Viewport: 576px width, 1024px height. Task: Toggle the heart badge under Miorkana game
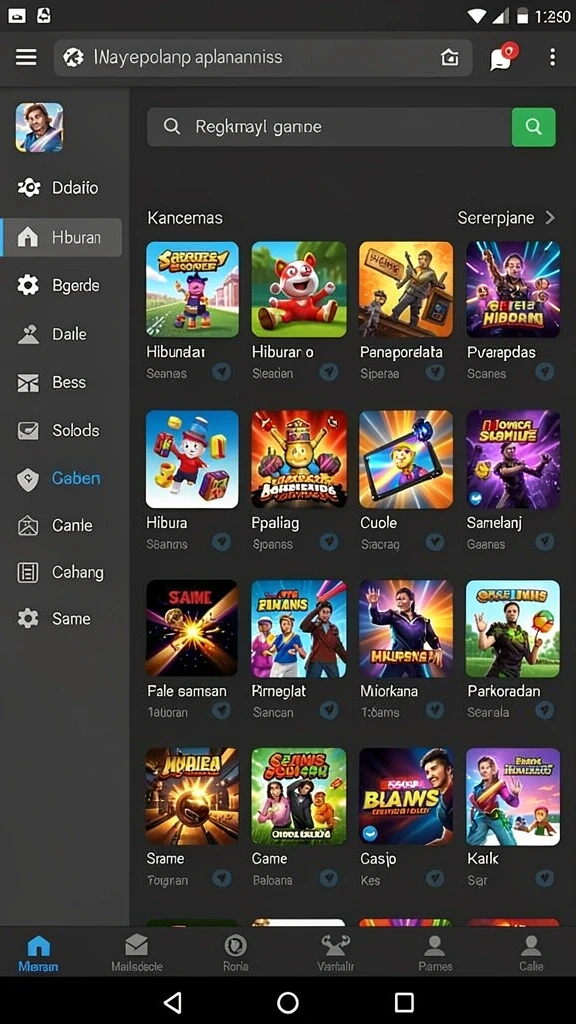point(435,711)
